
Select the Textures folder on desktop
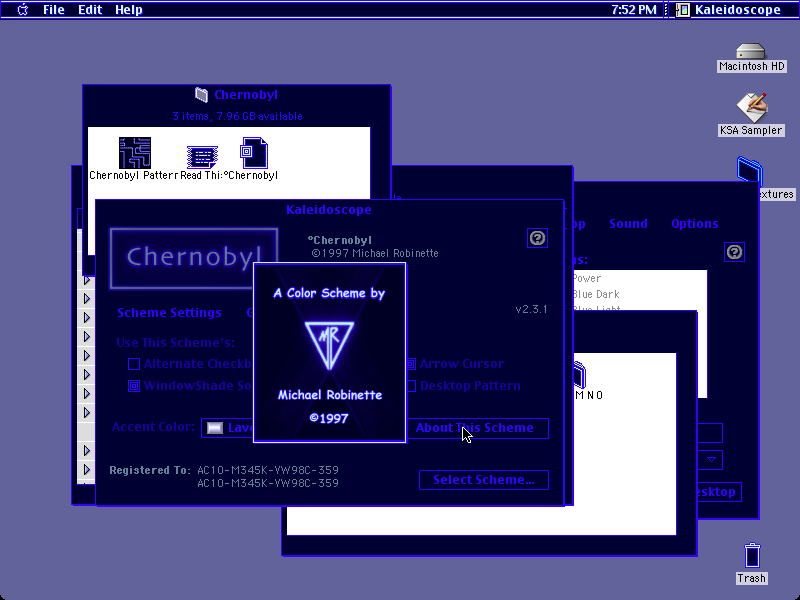coord(749,170)
